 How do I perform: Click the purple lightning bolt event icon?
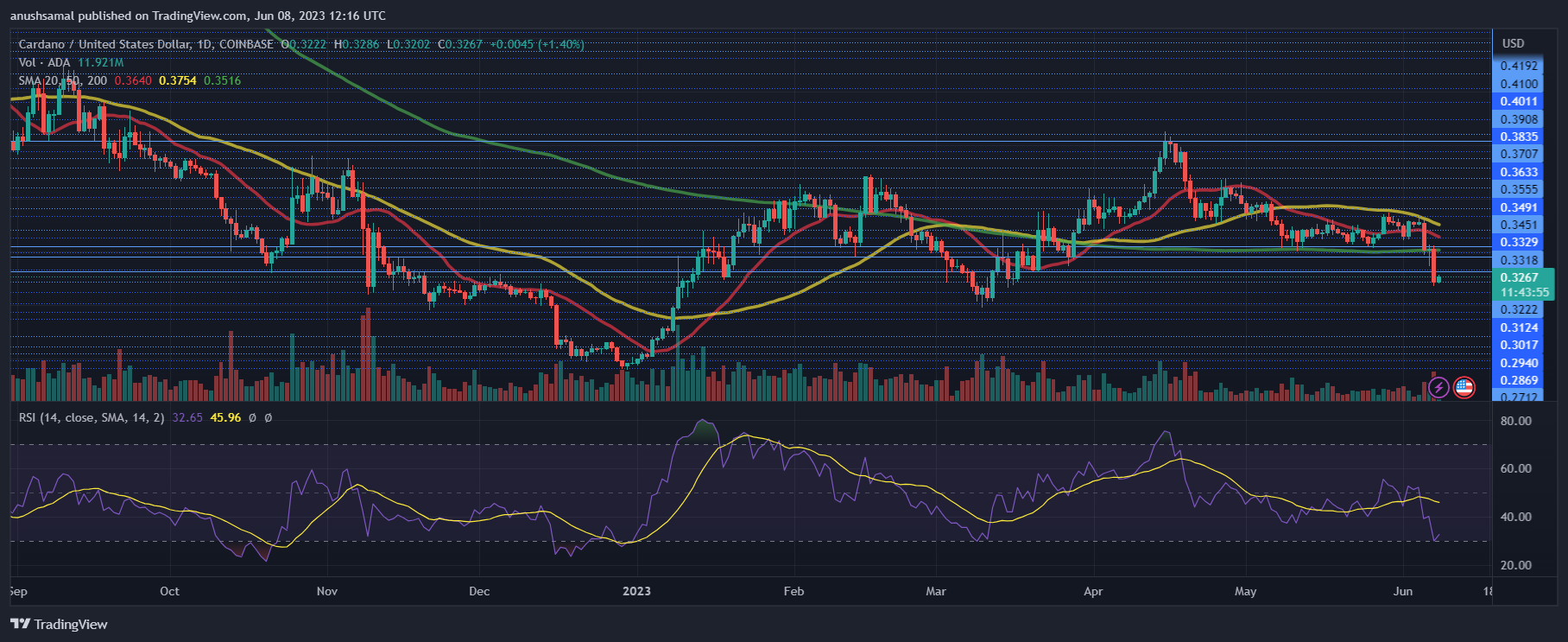click(x=1438, y=387)
